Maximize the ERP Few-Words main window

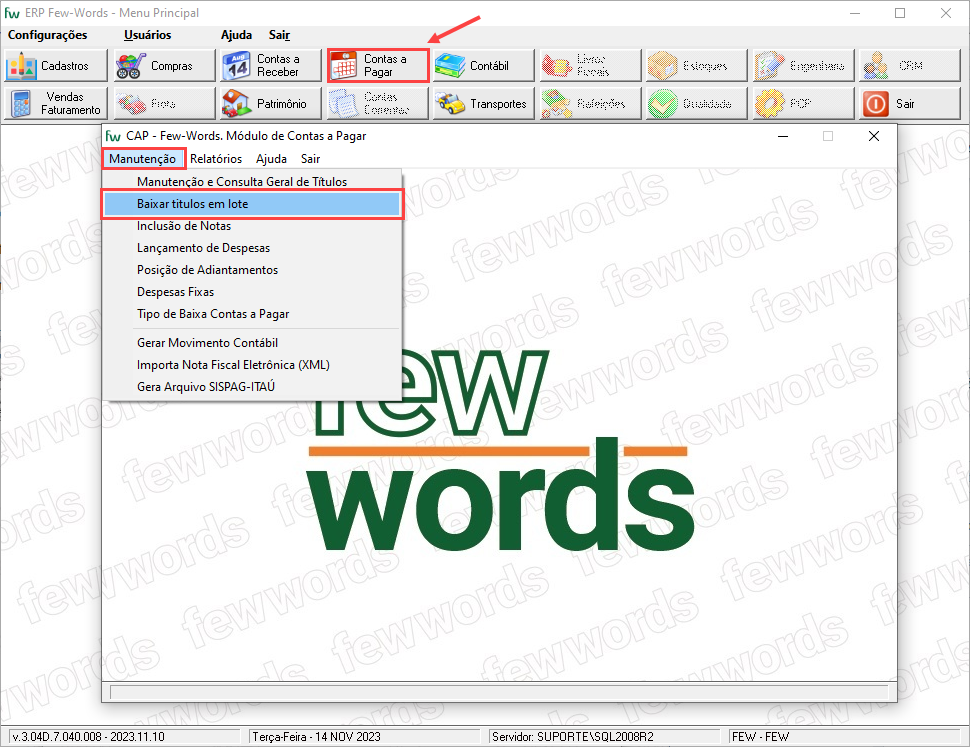pyautogui.click(x=901, y=13)
